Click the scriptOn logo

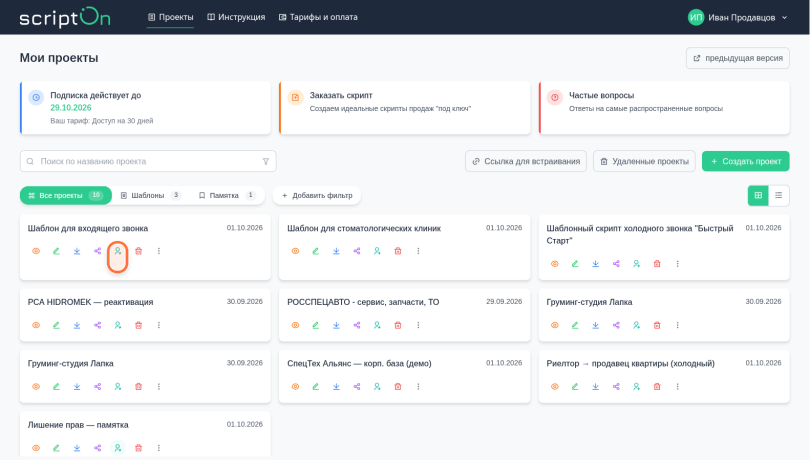65,18
